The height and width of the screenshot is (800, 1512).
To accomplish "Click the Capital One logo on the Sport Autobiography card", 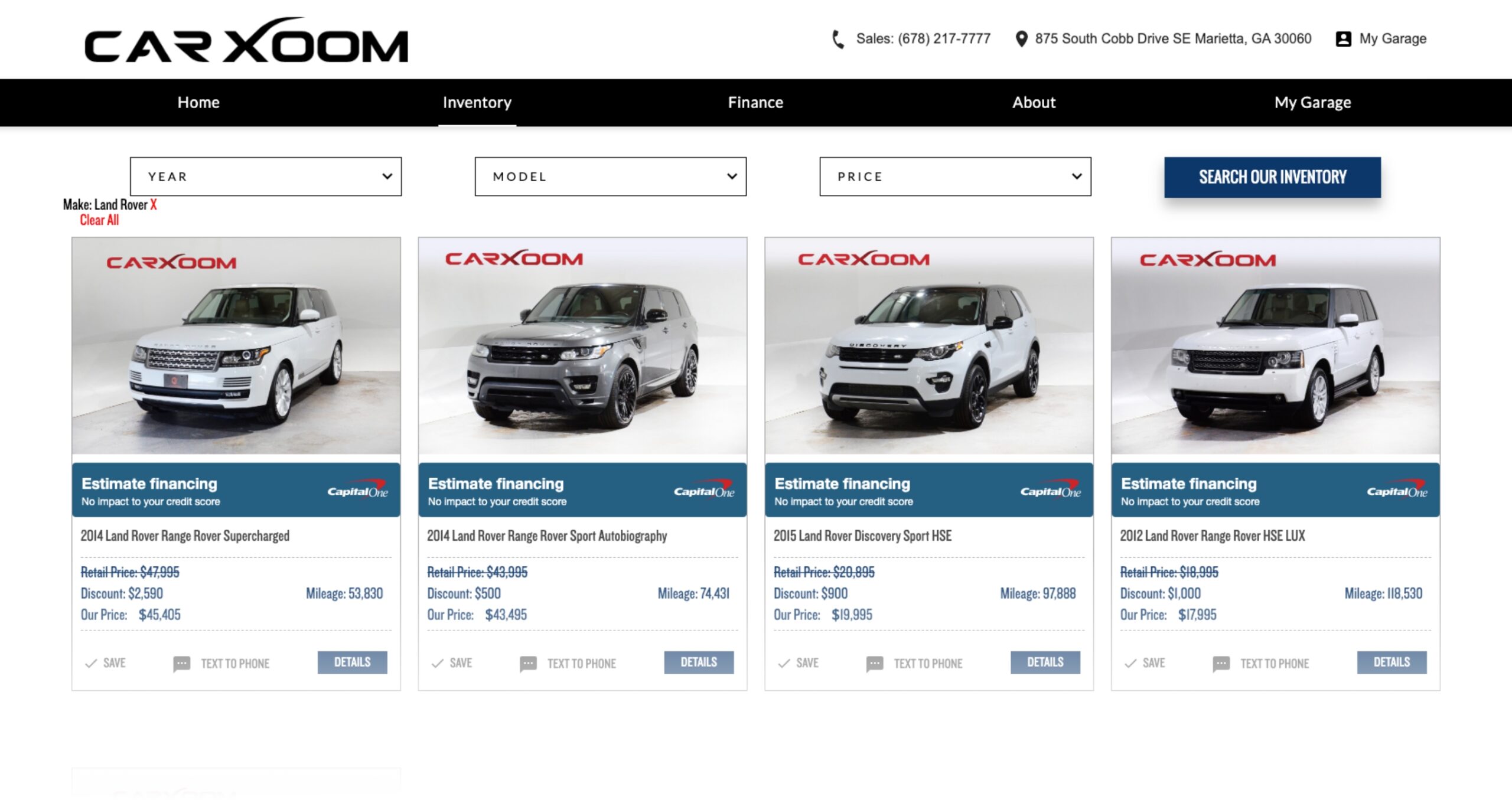I will [705, 490].
